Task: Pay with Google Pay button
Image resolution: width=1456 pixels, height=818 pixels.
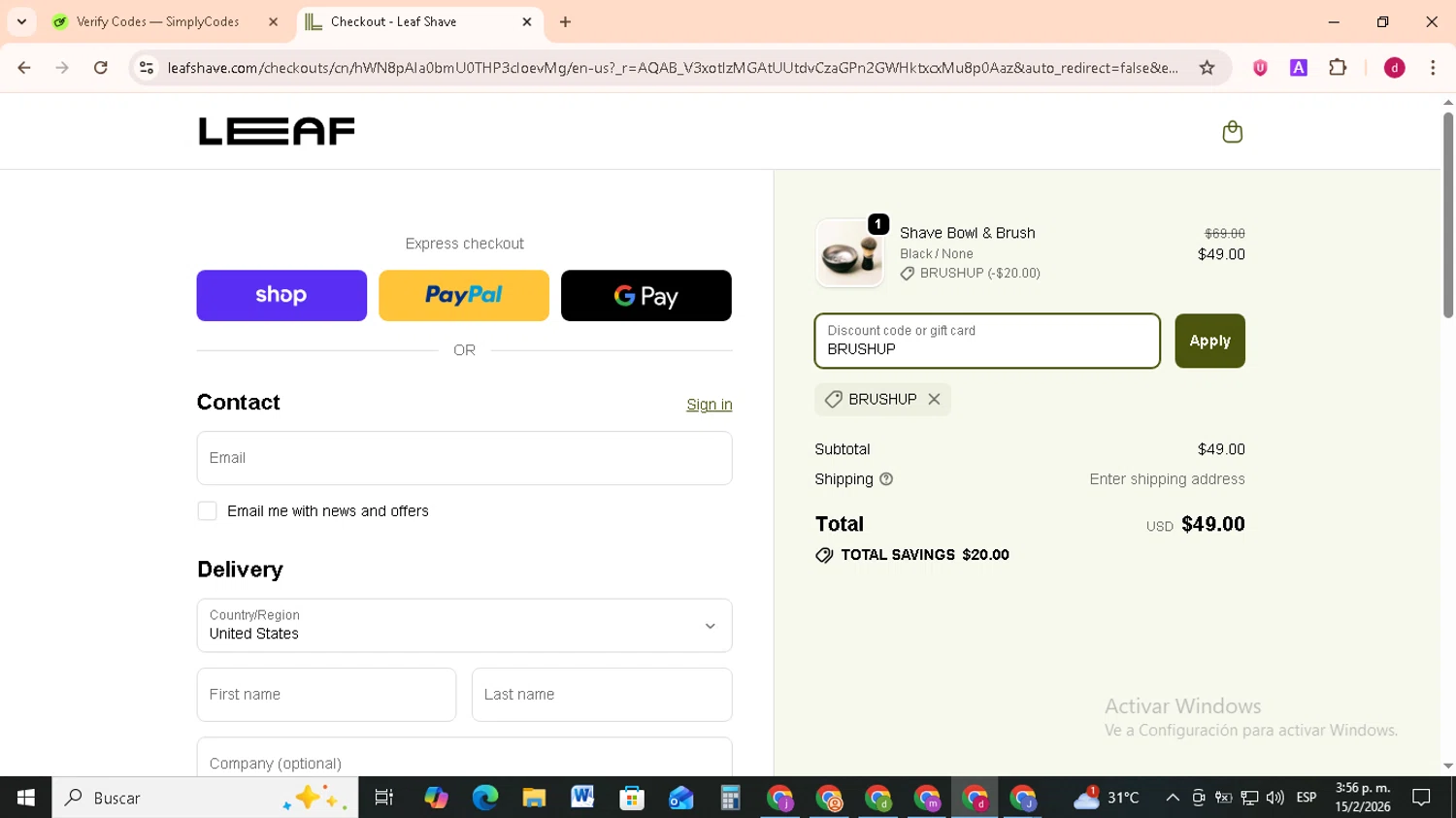Action: coord(646,295)
